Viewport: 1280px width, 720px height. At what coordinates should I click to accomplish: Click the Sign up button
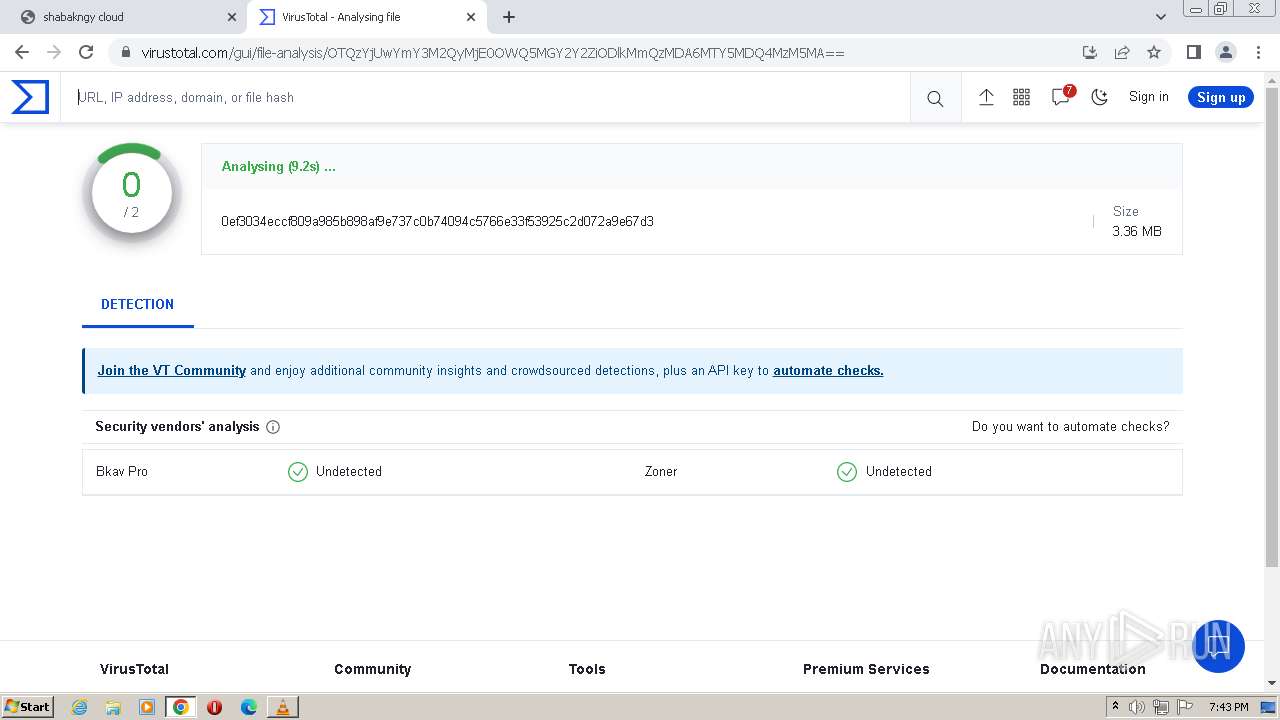pos(1221,97)
